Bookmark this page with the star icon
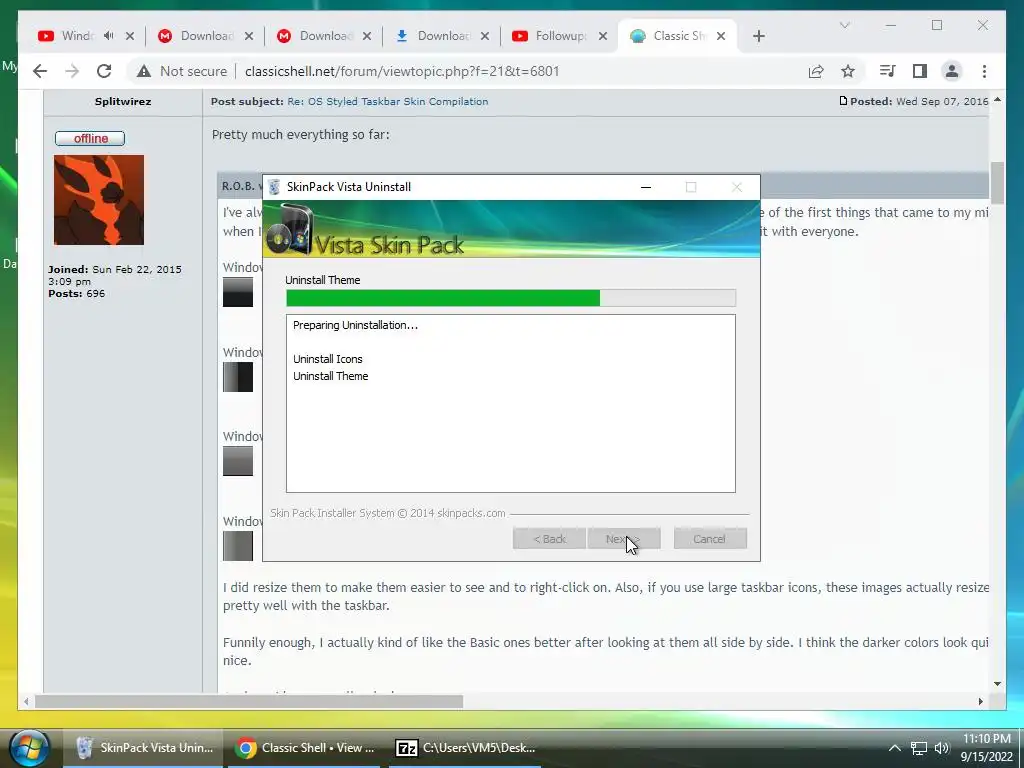 [x=848, y=71]
